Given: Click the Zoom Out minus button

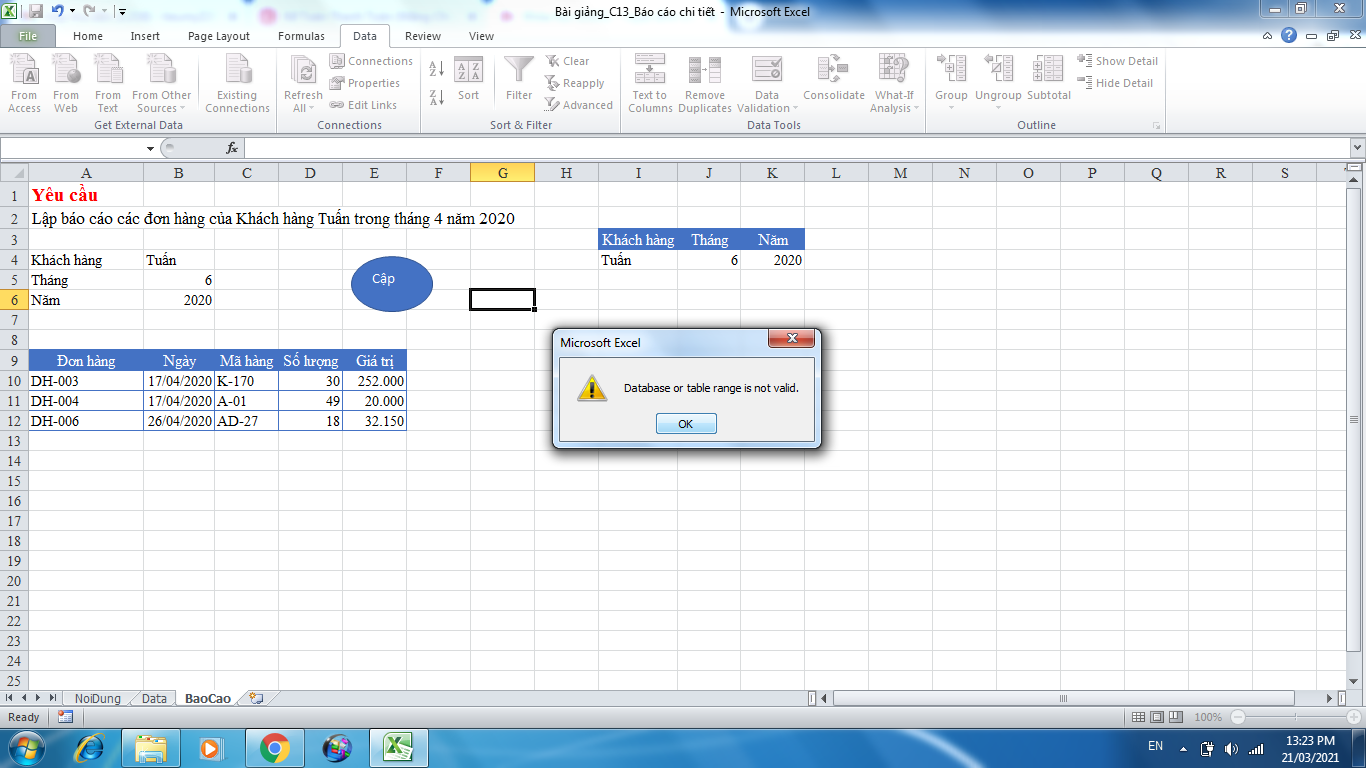Looking at the screenshot, I should 1238,717.
